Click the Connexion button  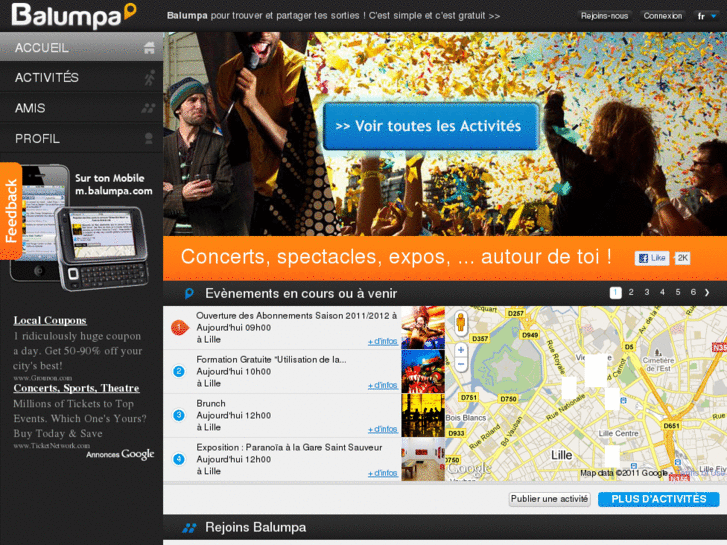663,16
